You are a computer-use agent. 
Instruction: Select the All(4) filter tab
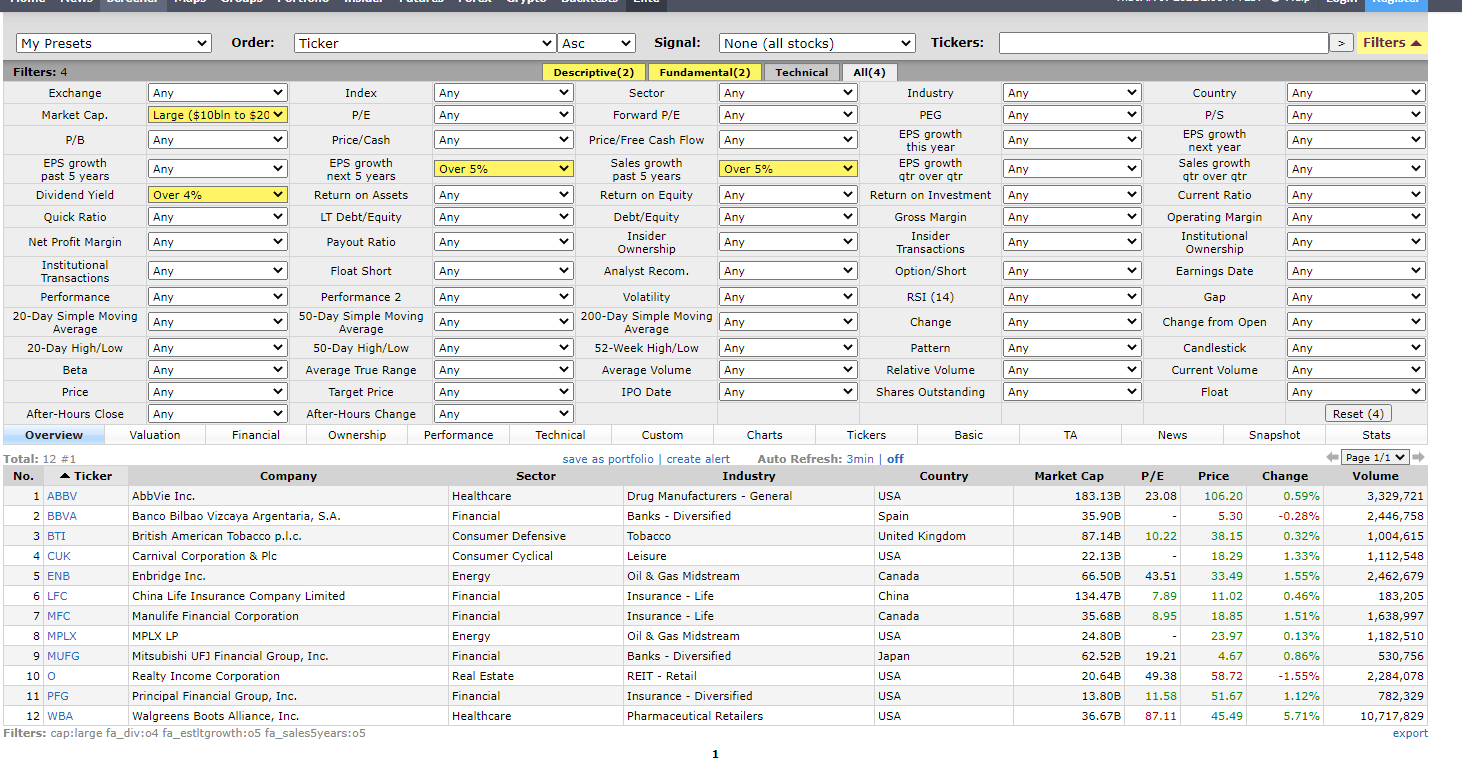(x=869, y=72)
